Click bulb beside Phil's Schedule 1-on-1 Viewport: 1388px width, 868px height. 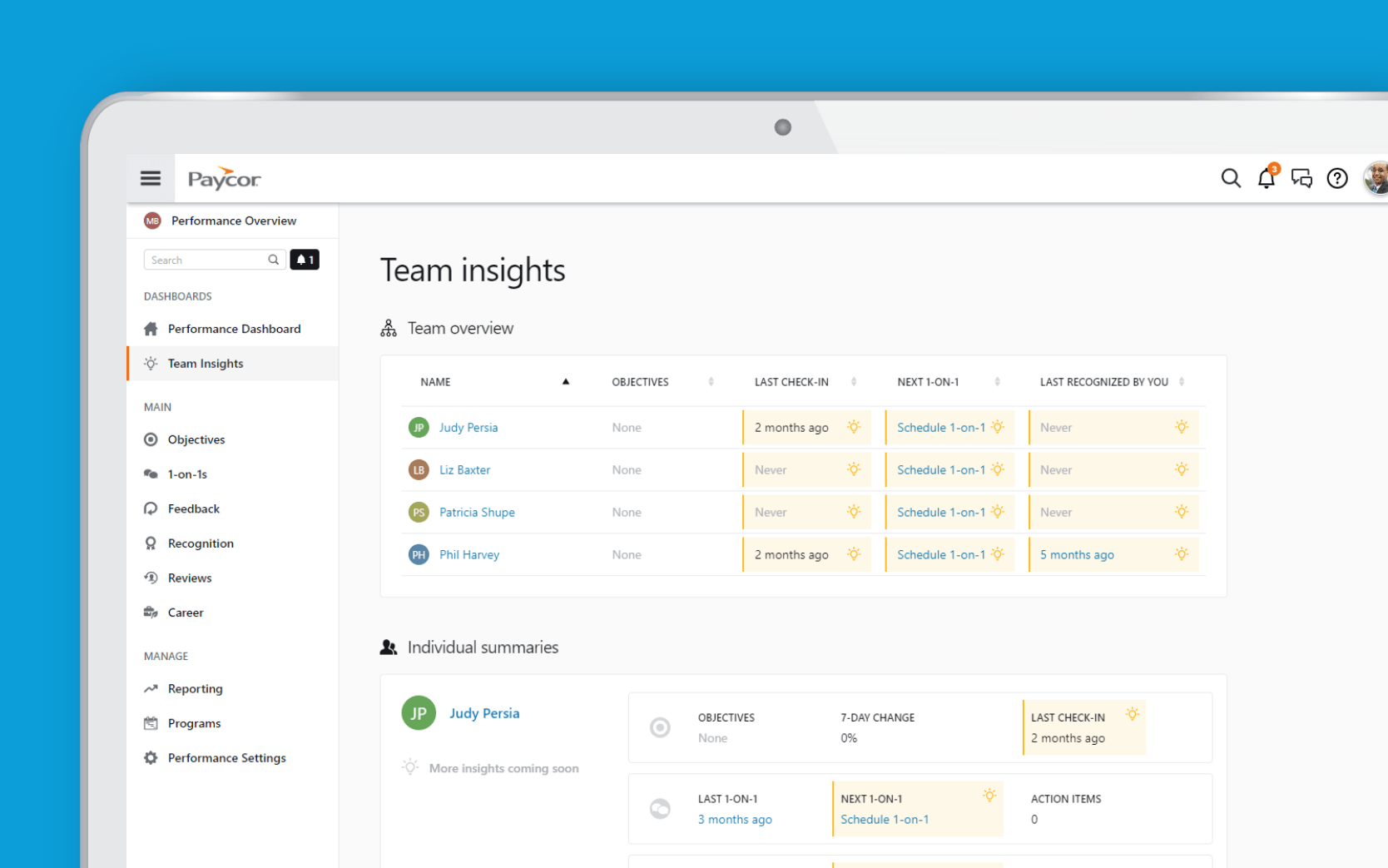pos(998,554)
